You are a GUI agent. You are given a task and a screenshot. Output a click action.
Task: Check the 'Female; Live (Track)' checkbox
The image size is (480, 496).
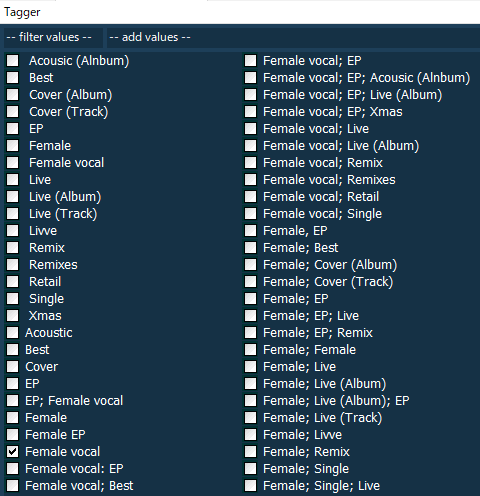[x=250, y=417]
